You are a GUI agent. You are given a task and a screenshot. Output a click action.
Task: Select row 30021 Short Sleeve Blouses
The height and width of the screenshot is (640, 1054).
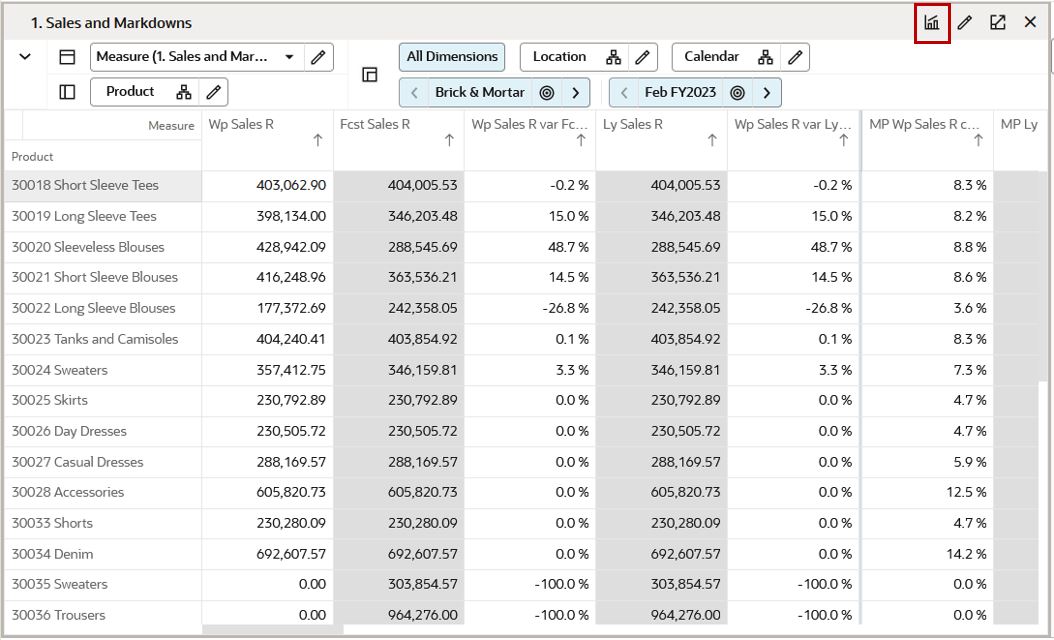tap(103, 278)
